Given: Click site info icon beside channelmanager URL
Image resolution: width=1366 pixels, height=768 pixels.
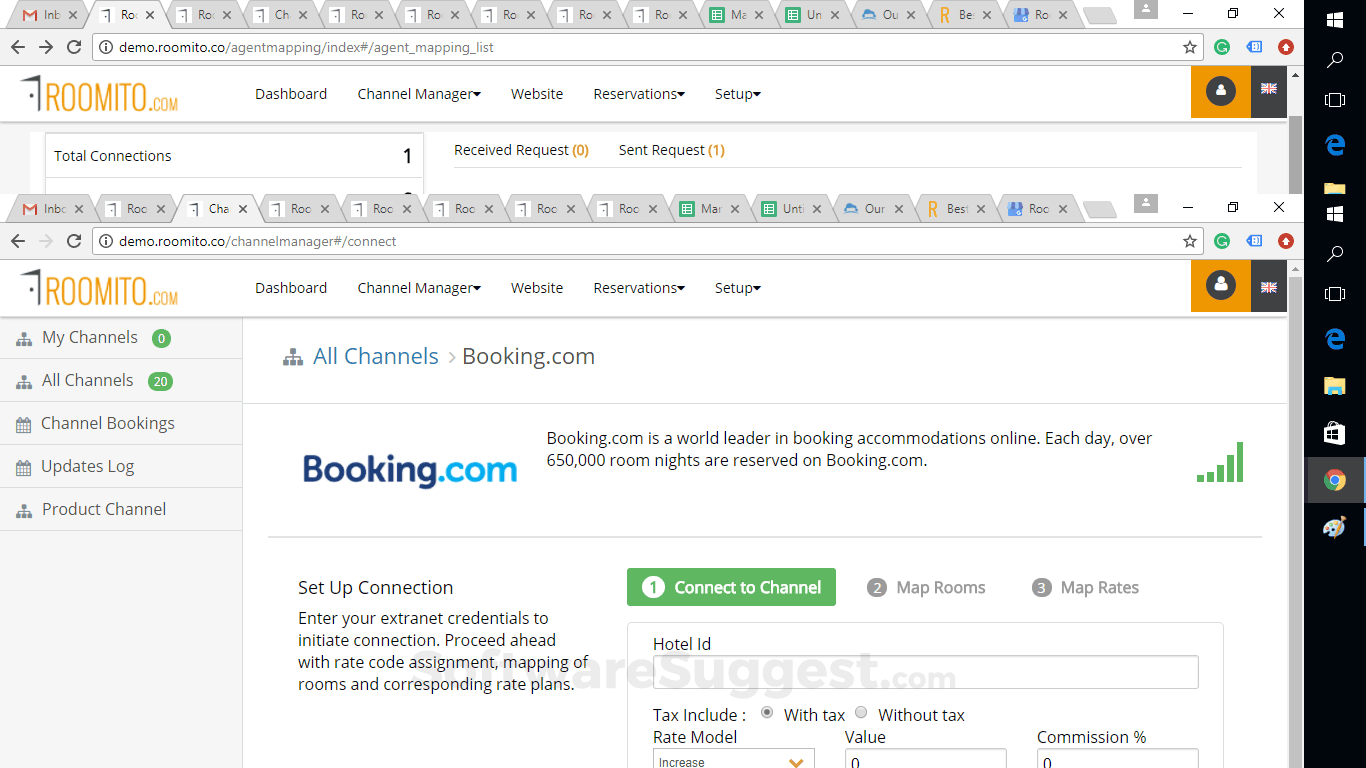Looking at the screenshot, I should [x=105, y=241].
